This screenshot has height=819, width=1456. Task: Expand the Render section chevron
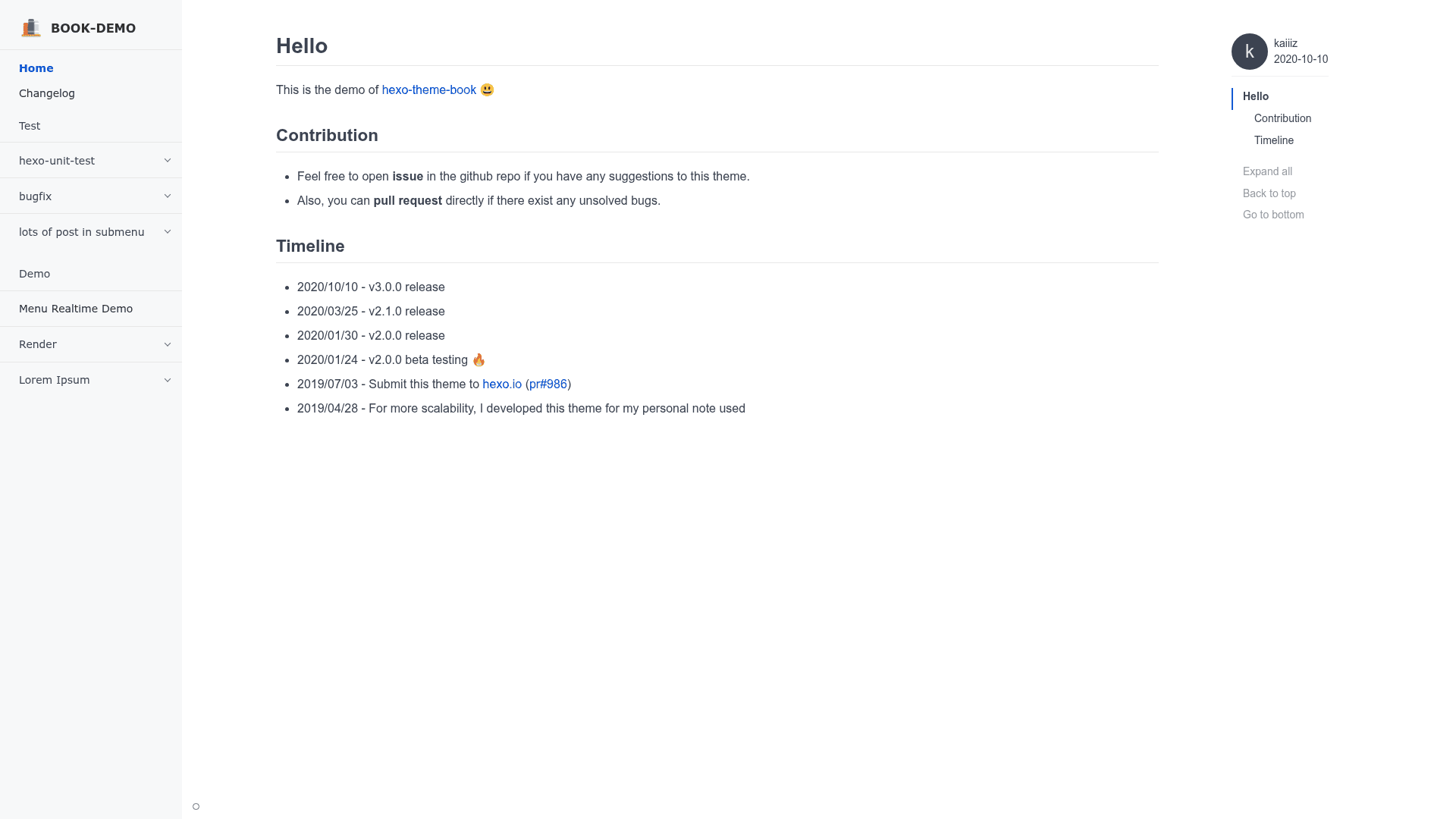168,344
